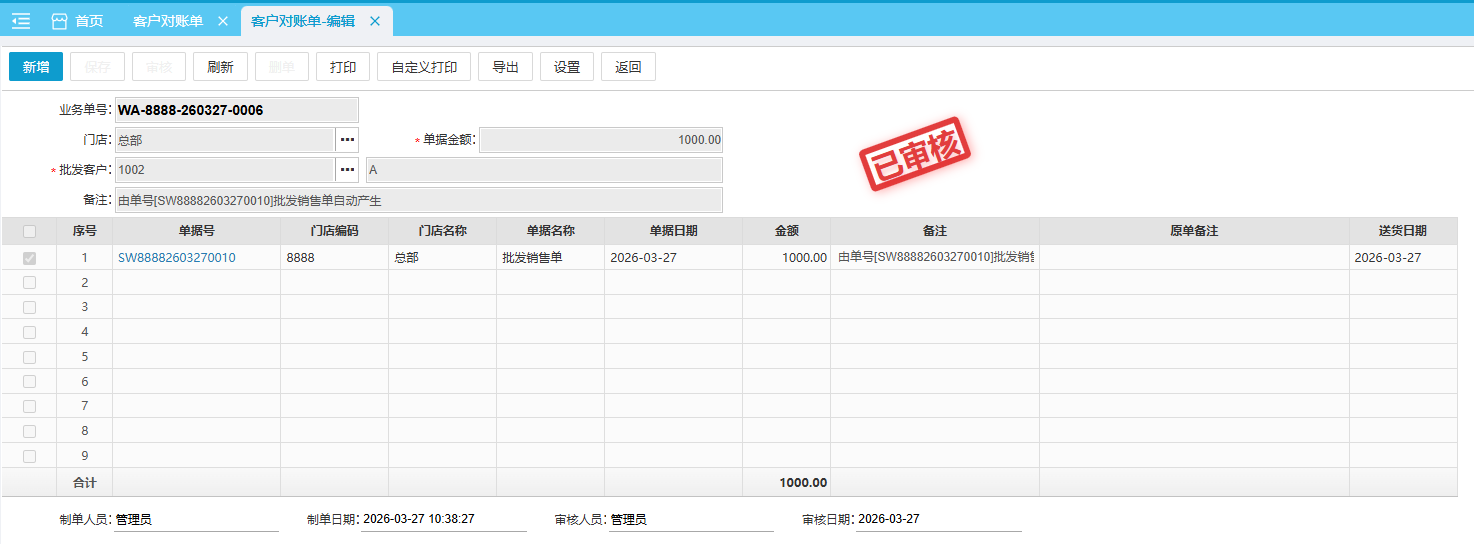1474x544 pixels.
Task: Click the 新增 button
Action: [x=36, y=67]
